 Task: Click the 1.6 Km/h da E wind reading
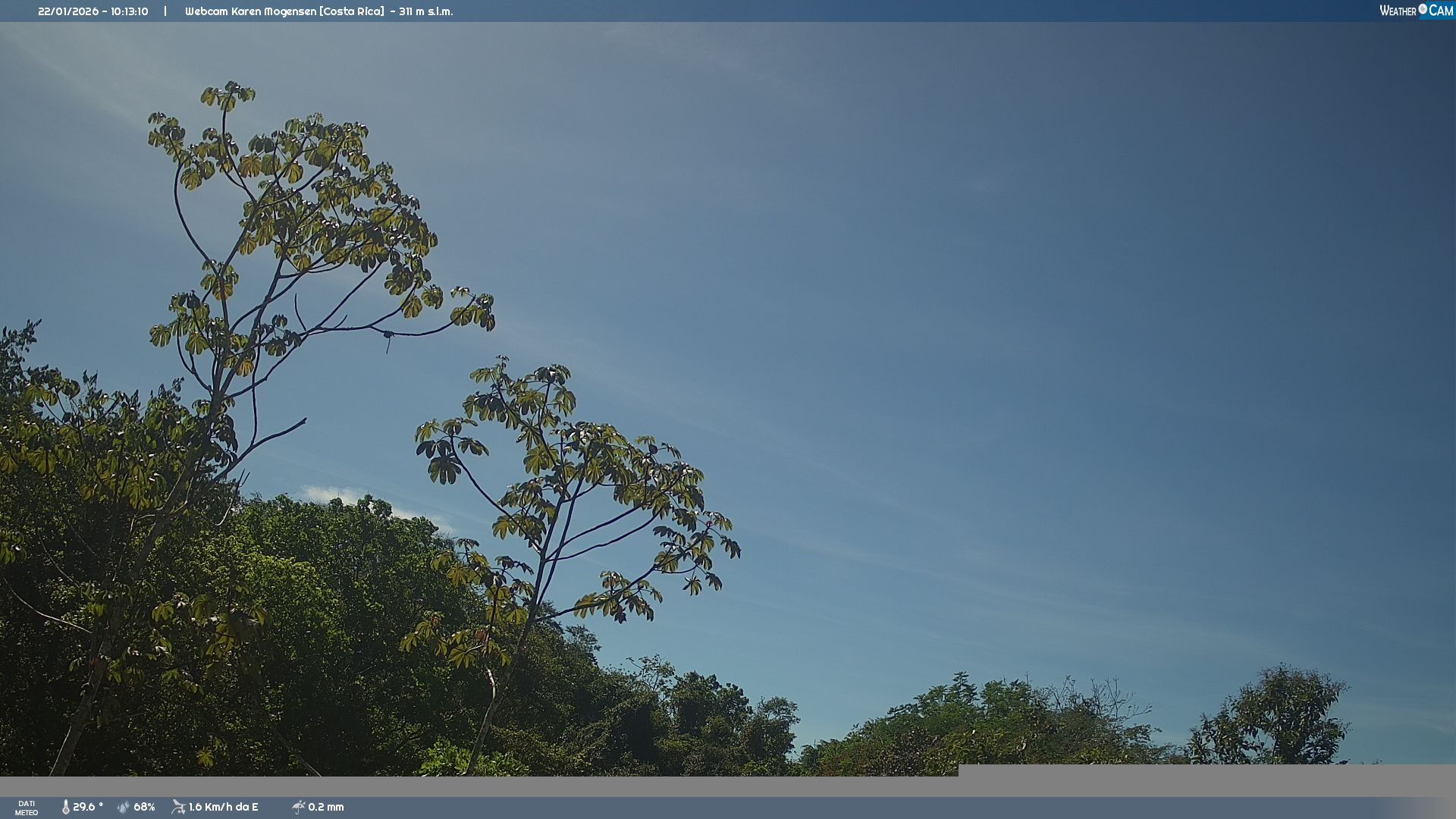[x=224, y=807]
